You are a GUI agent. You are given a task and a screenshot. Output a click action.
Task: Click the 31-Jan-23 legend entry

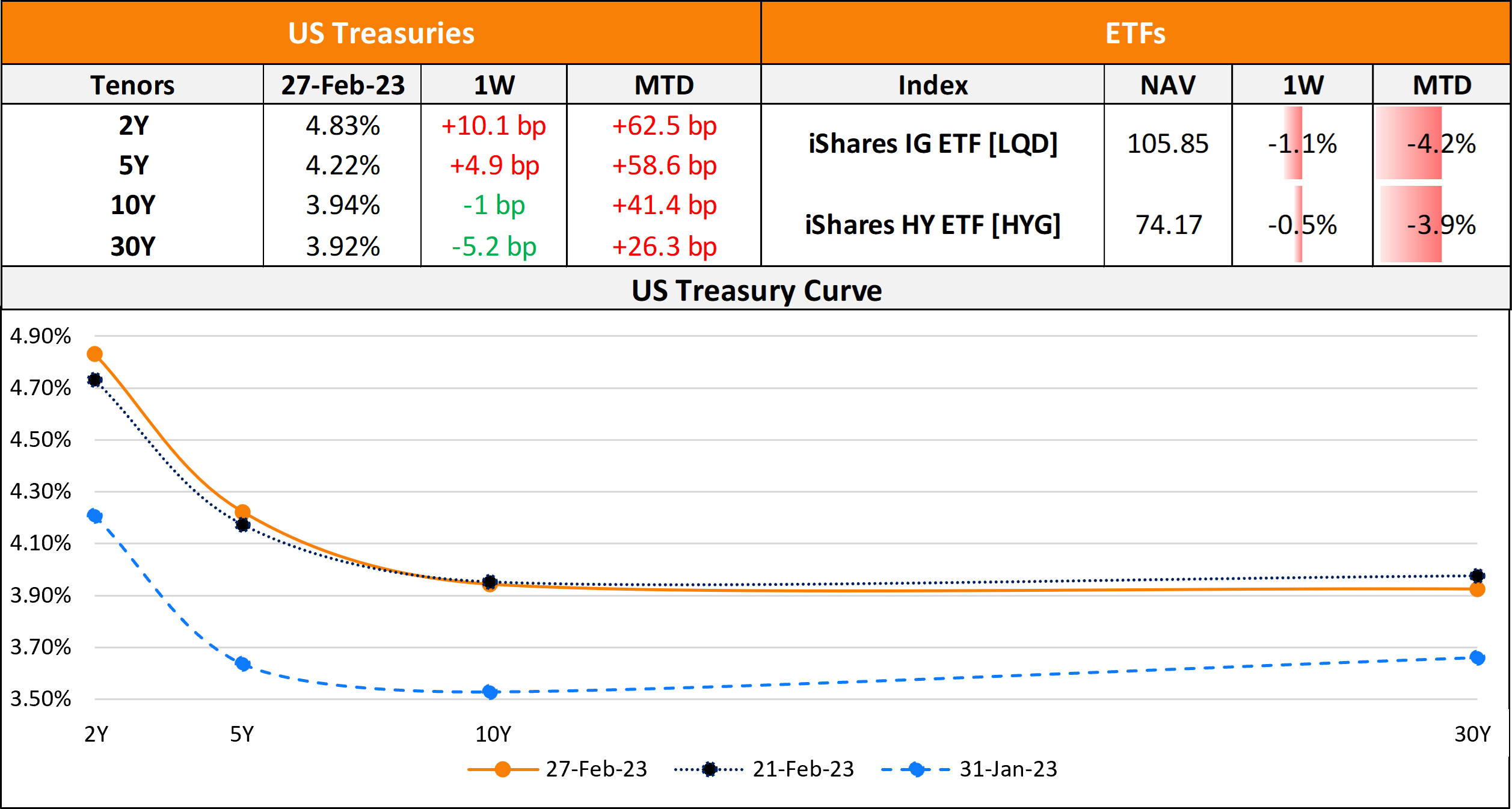[970, 769]
